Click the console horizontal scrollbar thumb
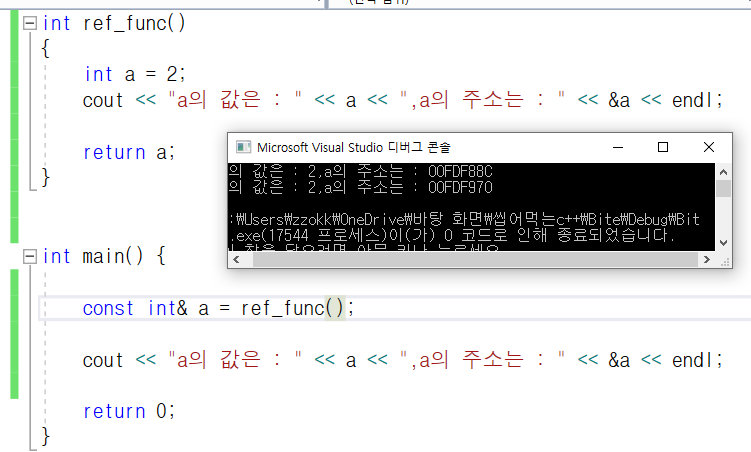751x452 pixels. pyautogui.click(x=475, y=260)
